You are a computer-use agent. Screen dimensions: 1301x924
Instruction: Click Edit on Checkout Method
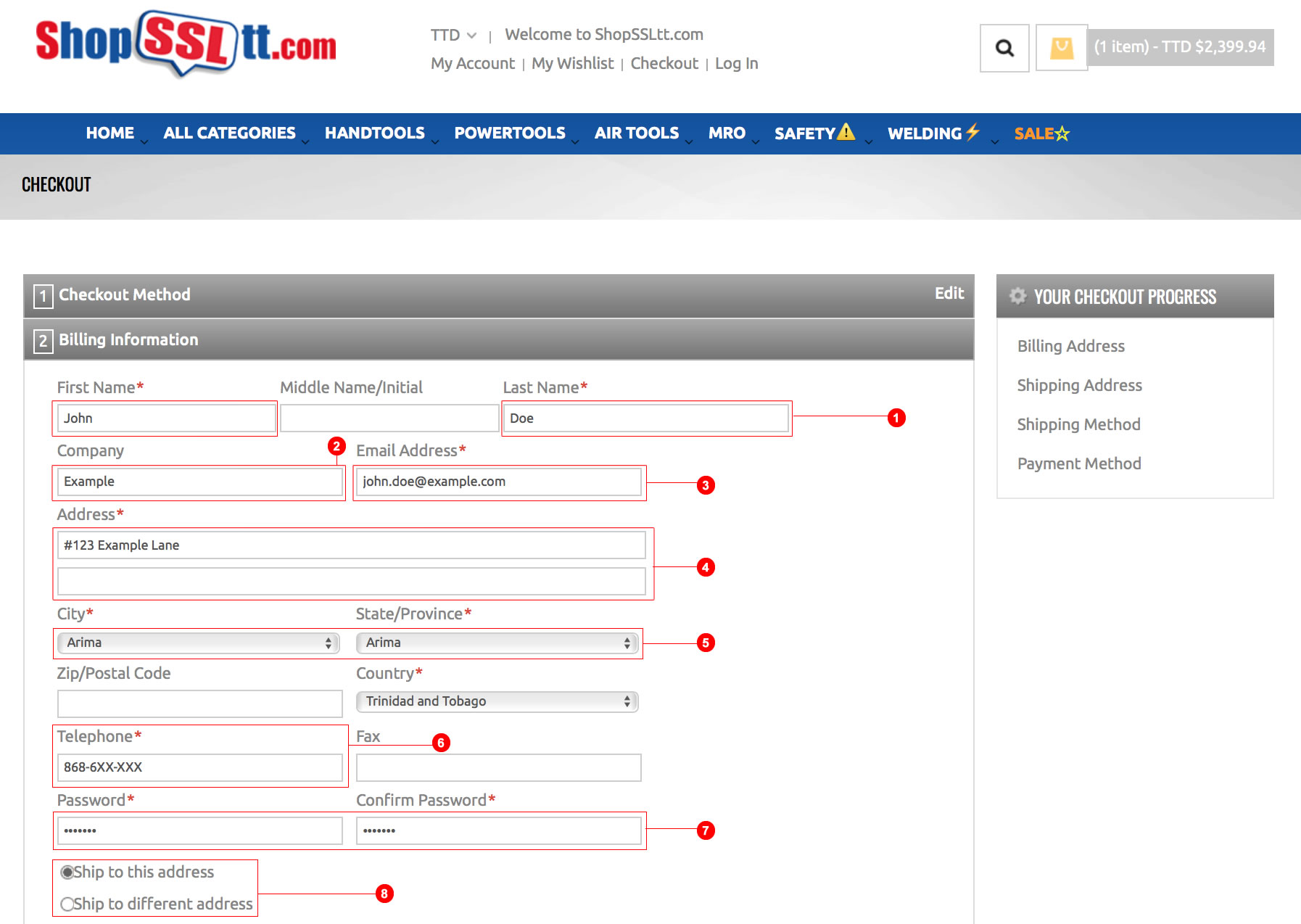click(x=949, y=293)
